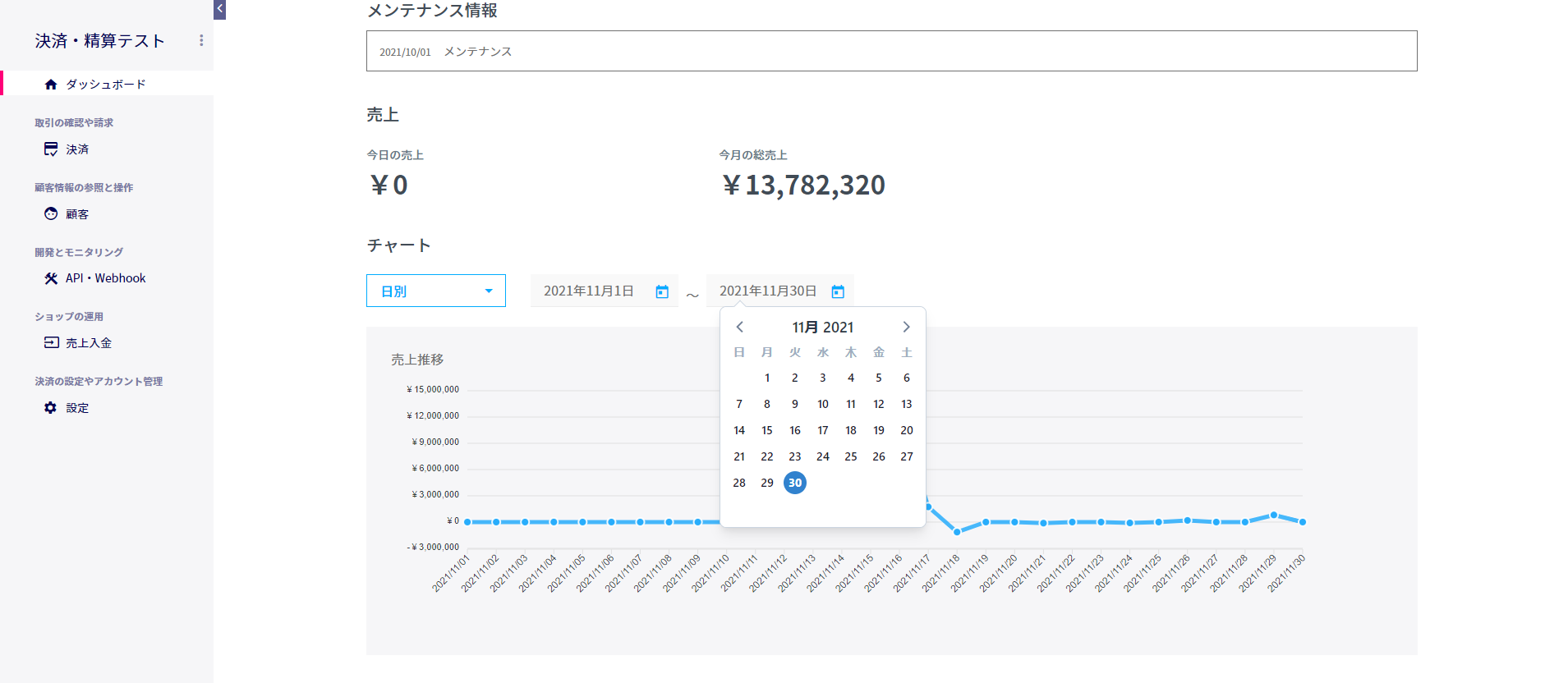Screen dimensions: 1568x683
Task: Click the 設定 gear icon
Action: (51, 407)
